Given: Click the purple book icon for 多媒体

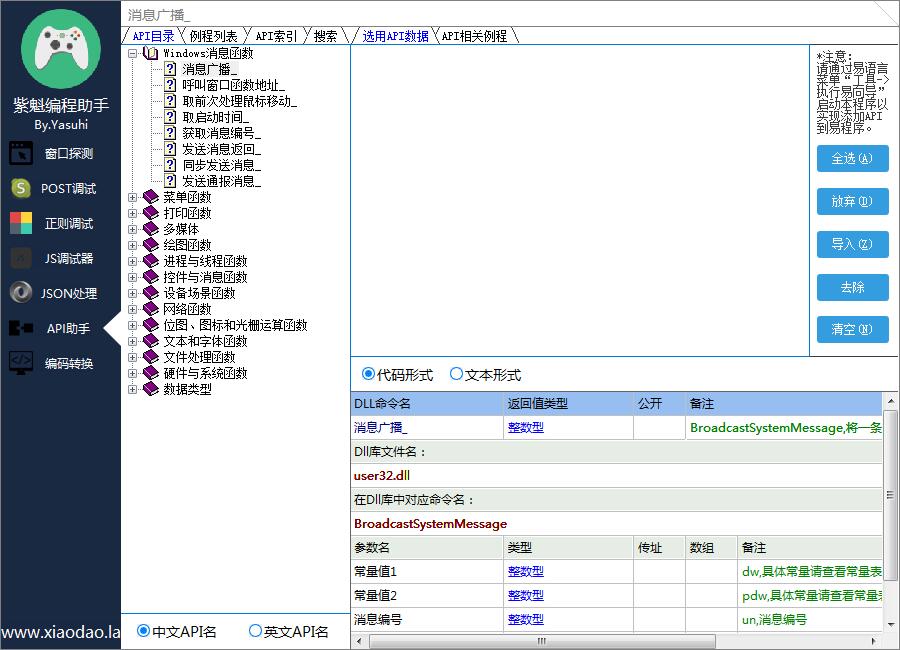Looking at the screenshot, I should (150, 229).
